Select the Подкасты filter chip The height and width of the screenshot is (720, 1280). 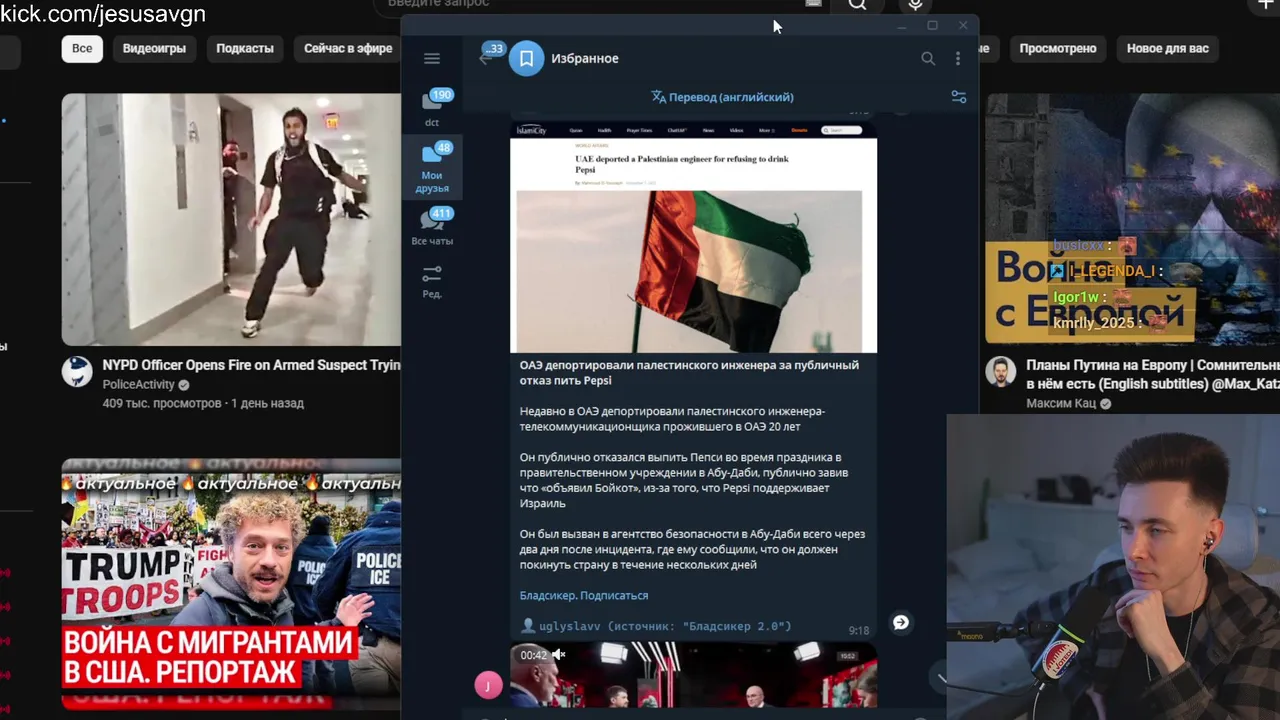245,49
